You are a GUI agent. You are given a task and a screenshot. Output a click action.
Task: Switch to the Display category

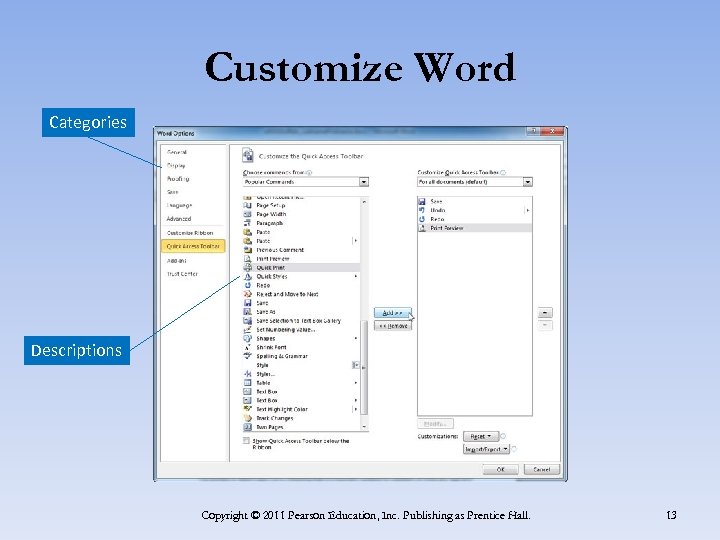coord(176,165)
